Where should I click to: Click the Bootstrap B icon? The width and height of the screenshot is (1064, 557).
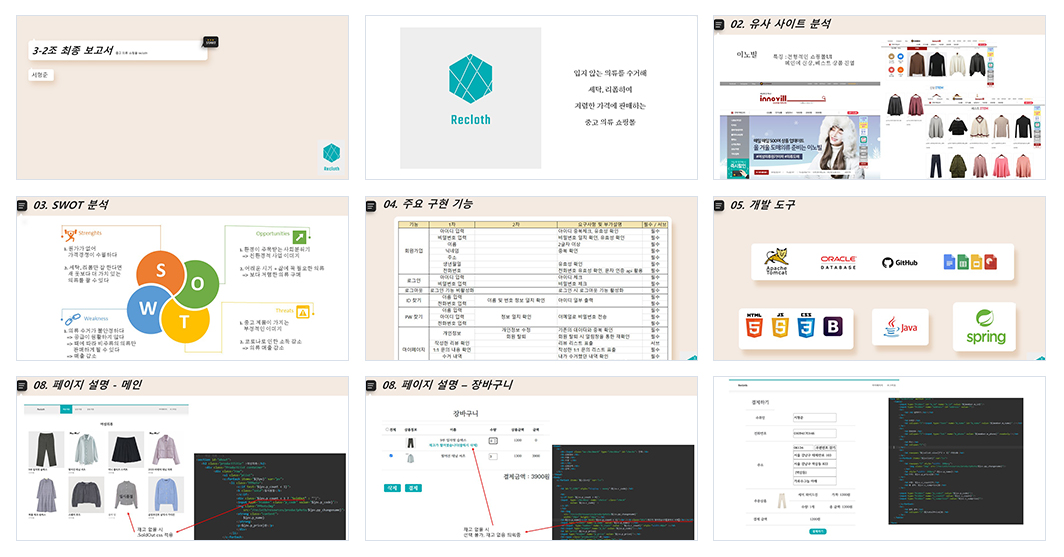point(832,327)
